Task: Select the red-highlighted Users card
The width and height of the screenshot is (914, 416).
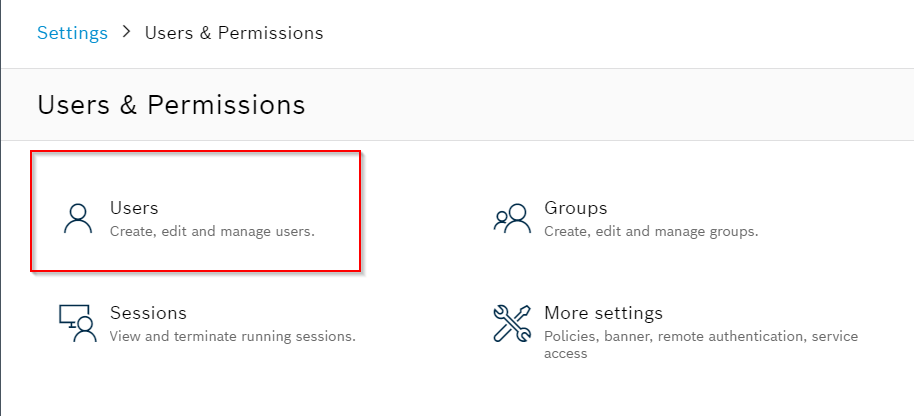Action: point(195,211)
